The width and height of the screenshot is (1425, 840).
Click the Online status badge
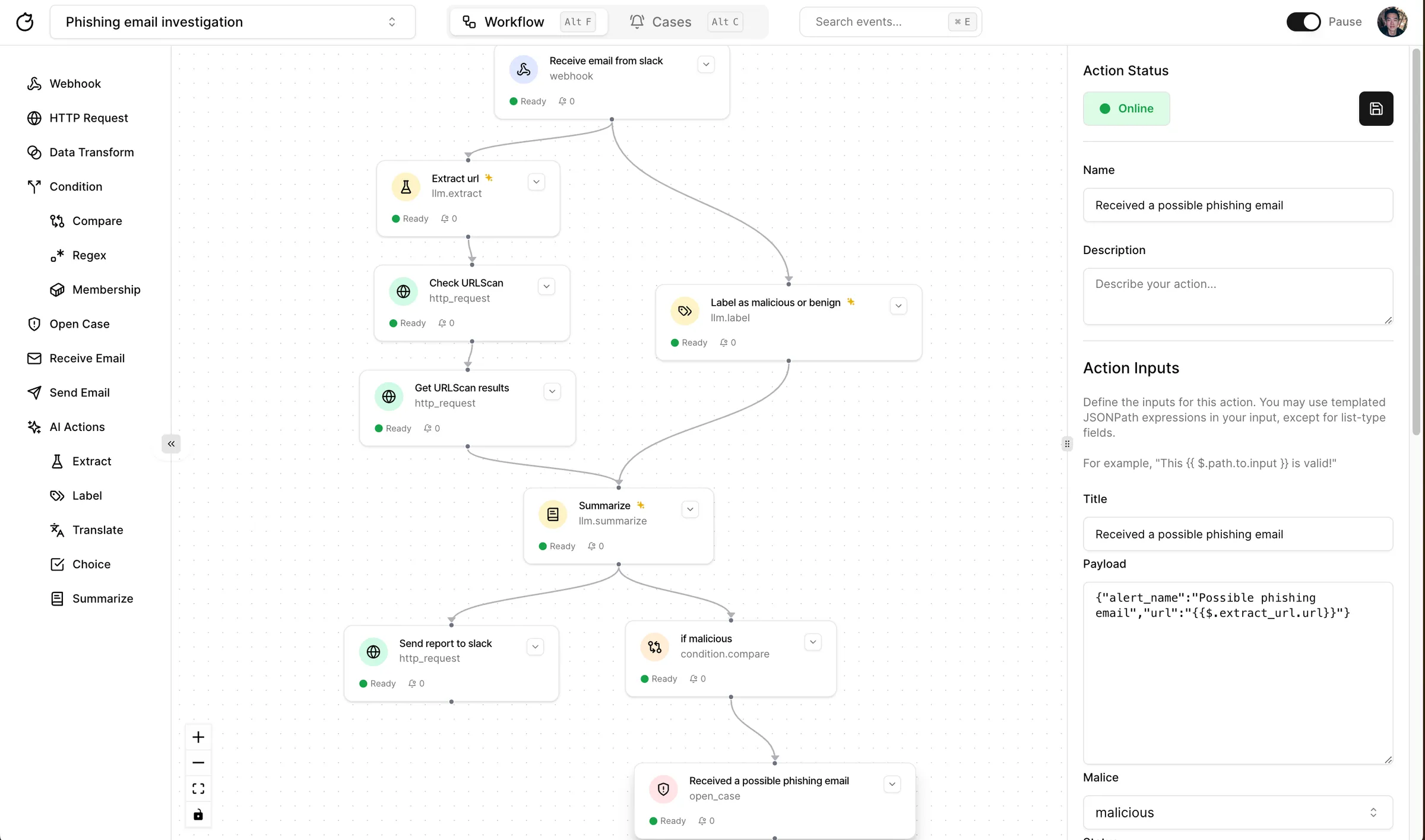(1126, 109)
